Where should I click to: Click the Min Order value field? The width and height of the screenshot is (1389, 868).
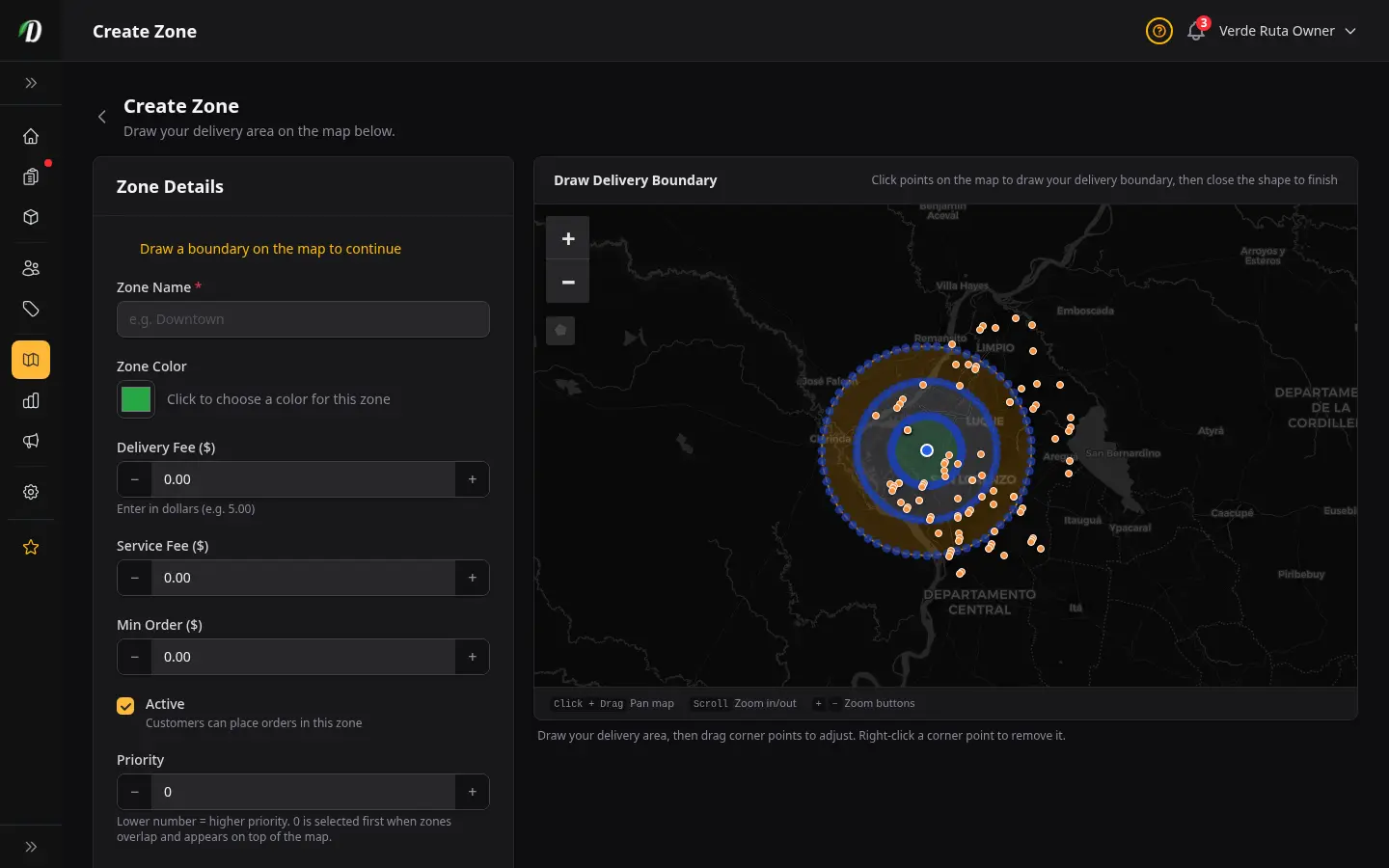[x=303, y=657]
